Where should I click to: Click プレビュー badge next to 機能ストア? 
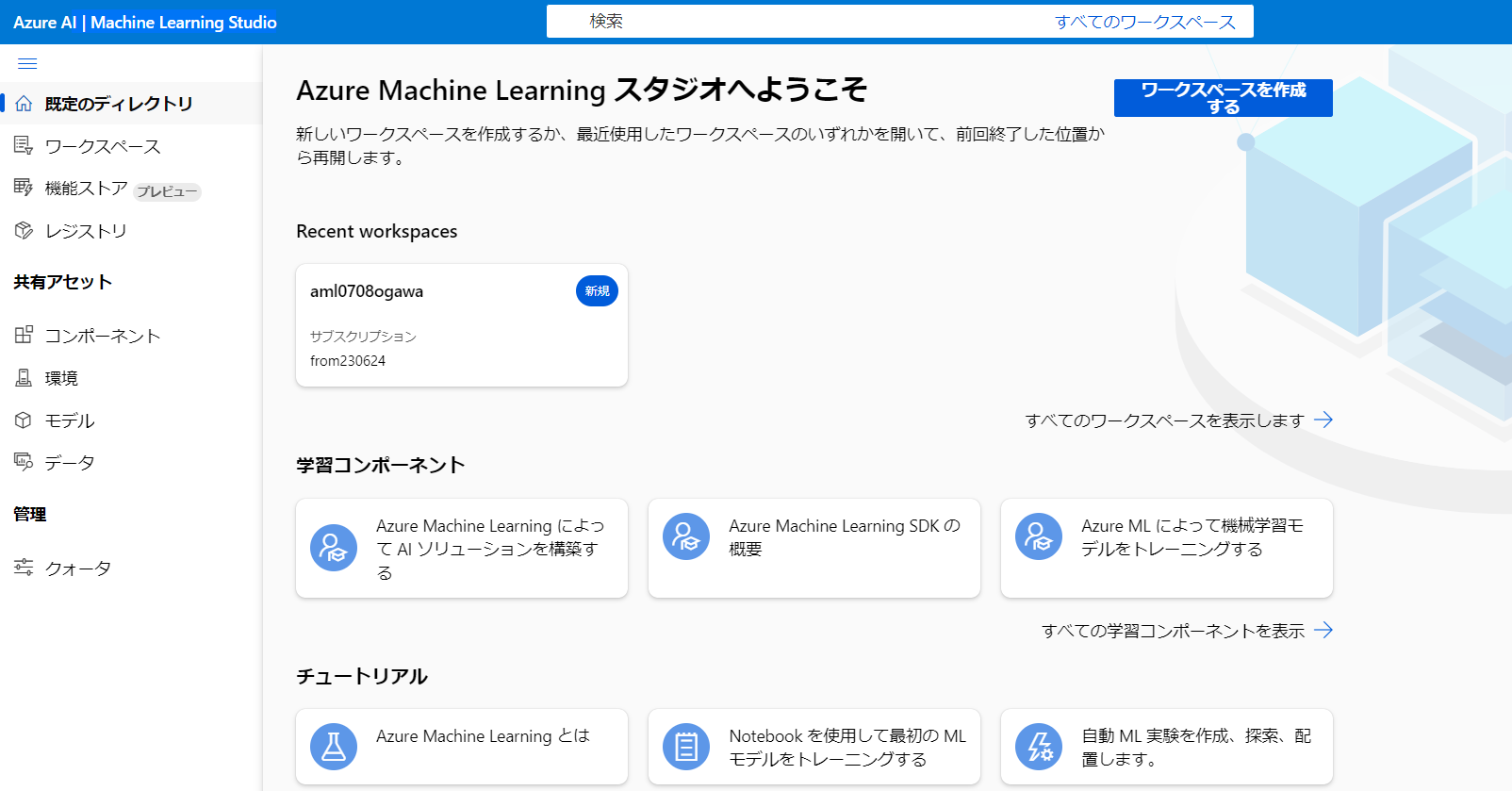(x=167, y=191)
